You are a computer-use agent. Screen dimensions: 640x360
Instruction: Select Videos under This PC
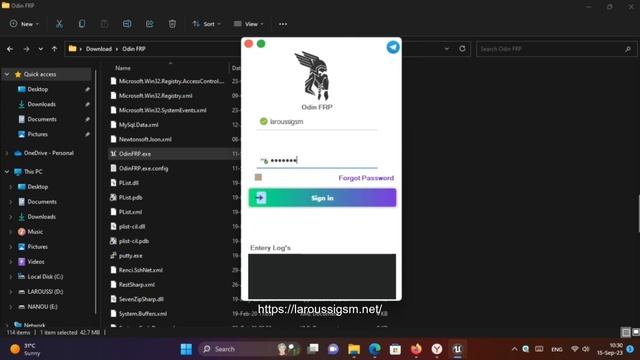pyautogui.click(x=36, y=262)
